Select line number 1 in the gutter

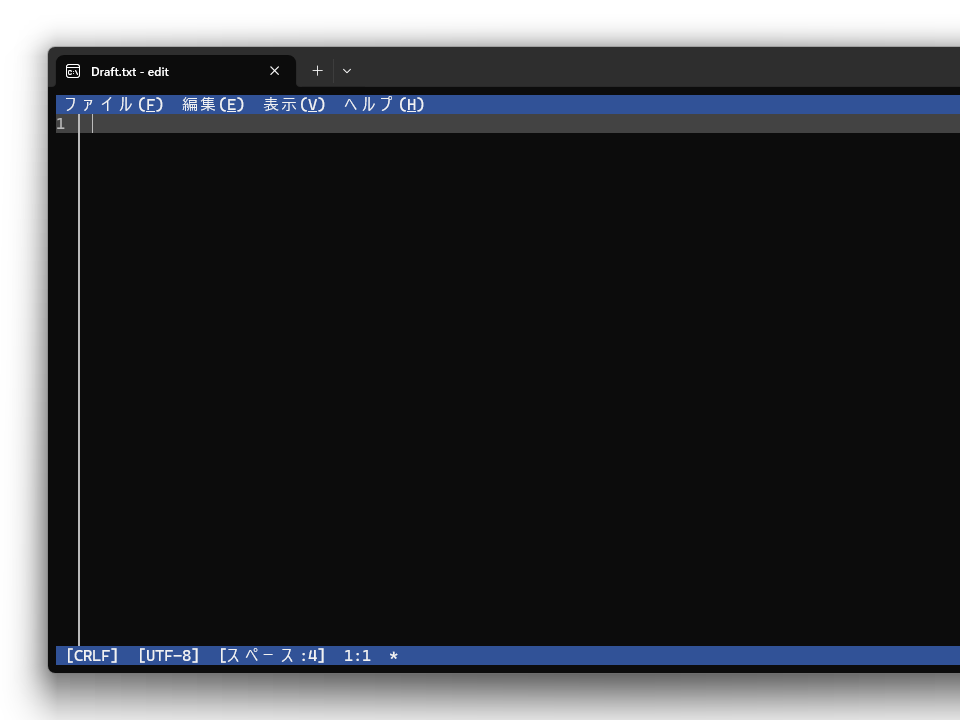60,123
